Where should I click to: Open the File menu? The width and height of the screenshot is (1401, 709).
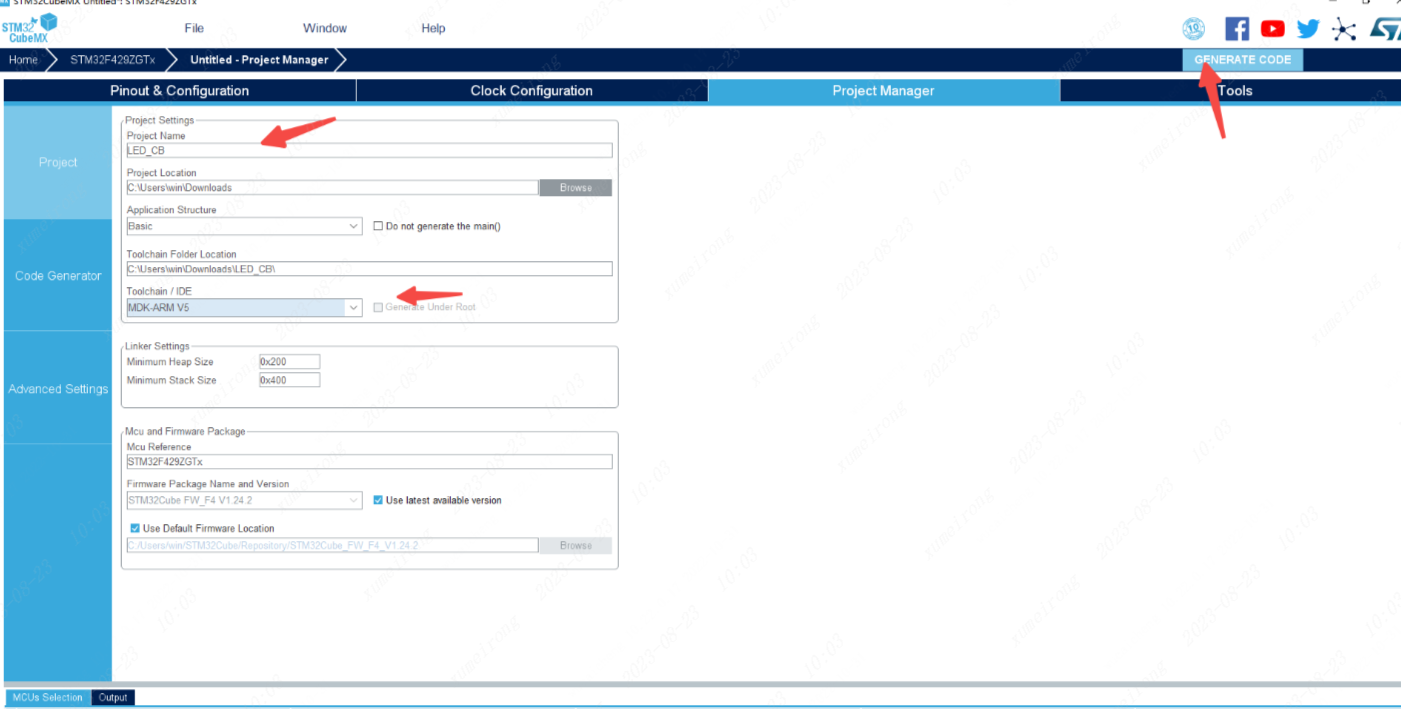coord(194,28)
